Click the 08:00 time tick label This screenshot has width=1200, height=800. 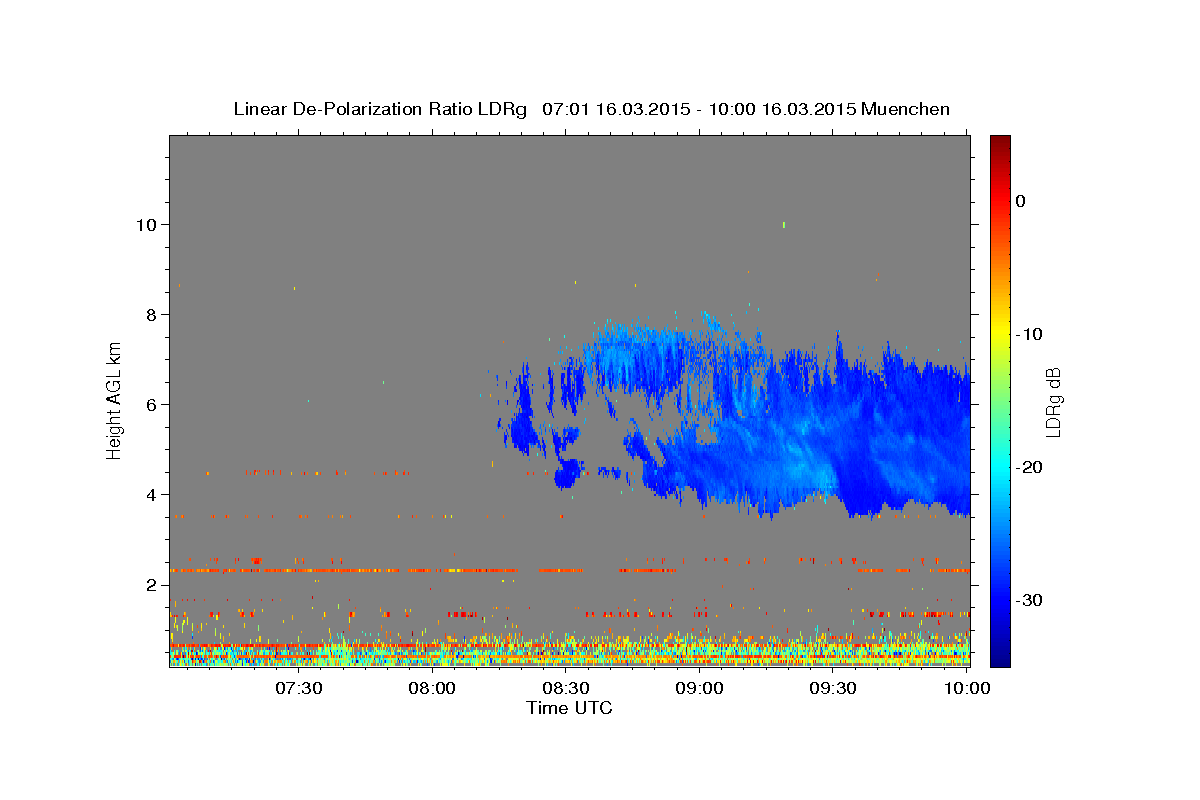[x=433, y=688]
